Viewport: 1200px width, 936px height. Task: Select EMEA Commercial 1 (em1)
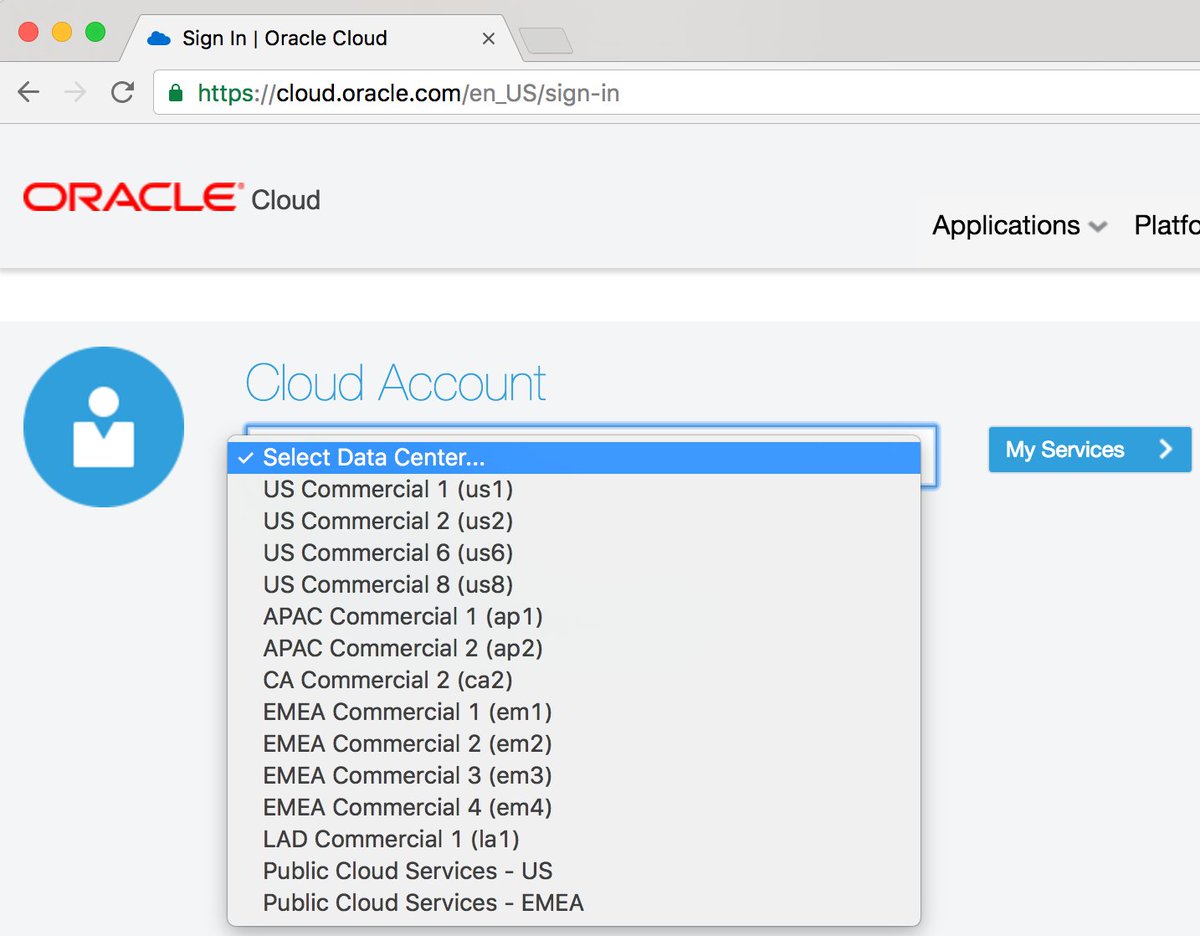point(574,712)
